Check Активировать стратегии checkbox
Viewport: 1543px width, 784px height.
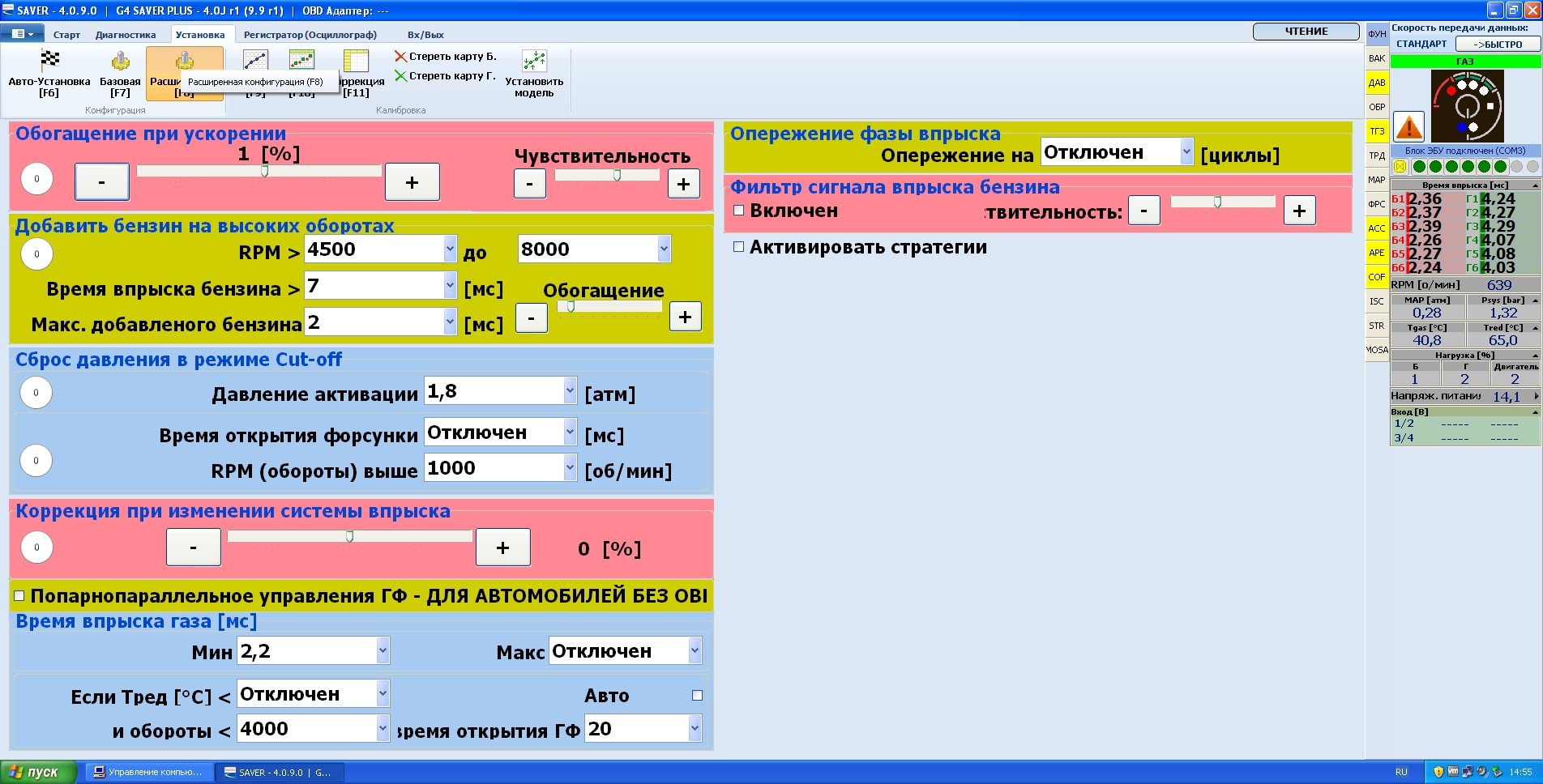point(738,247)
